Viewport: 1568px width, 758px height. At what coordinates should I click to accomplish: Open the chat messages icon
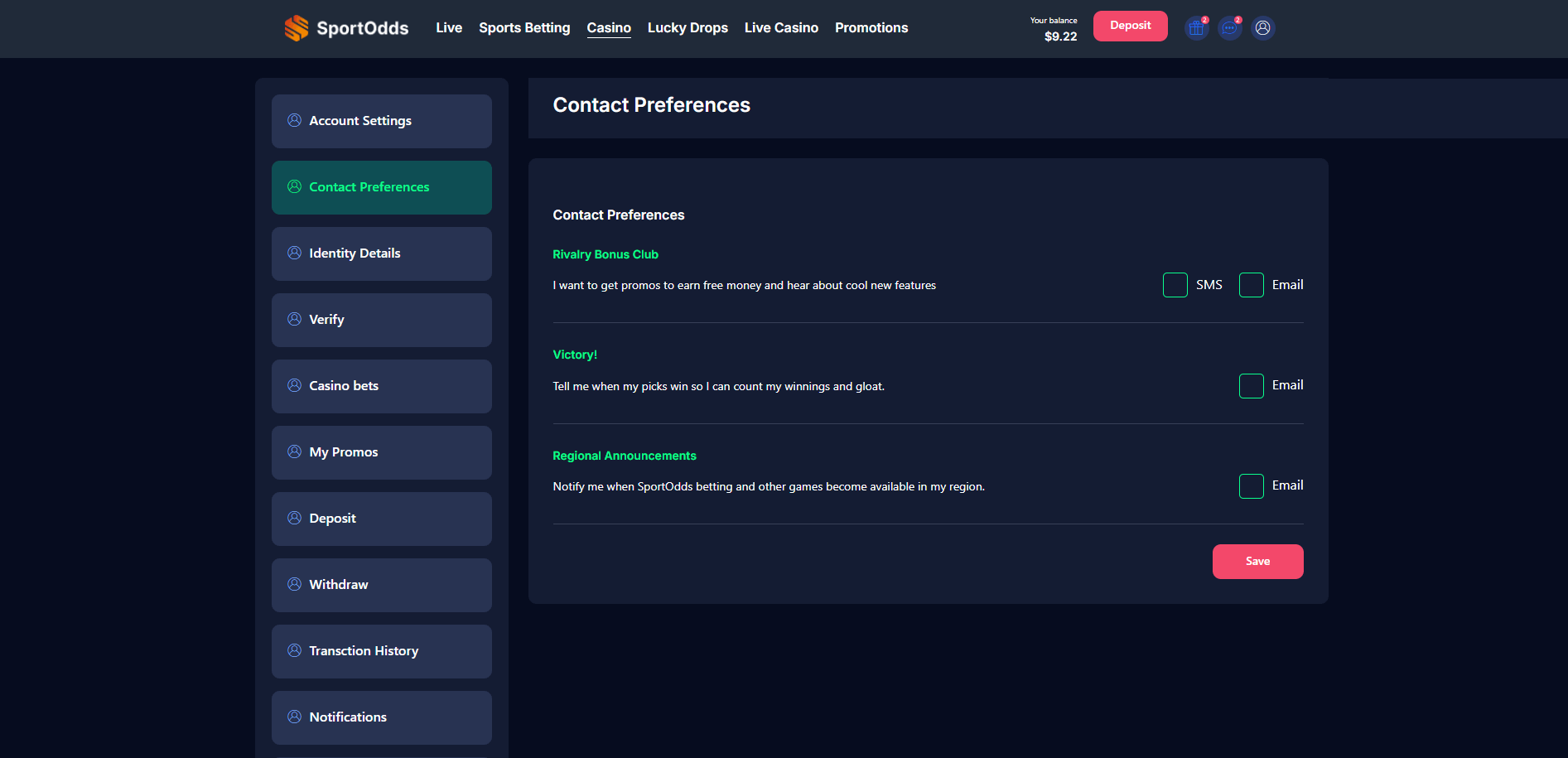coord(1229,28)
